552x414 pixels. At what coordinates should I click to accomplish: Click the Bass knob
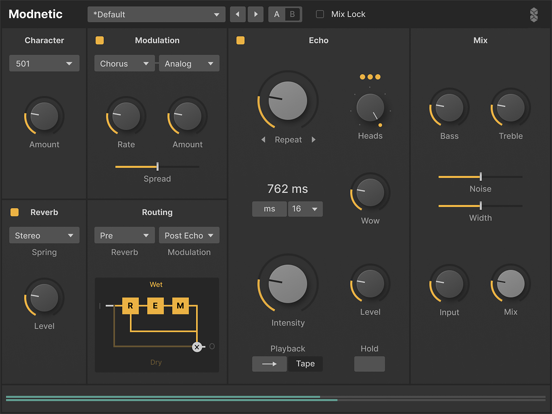pyautogui.click(x=449, y=107)
